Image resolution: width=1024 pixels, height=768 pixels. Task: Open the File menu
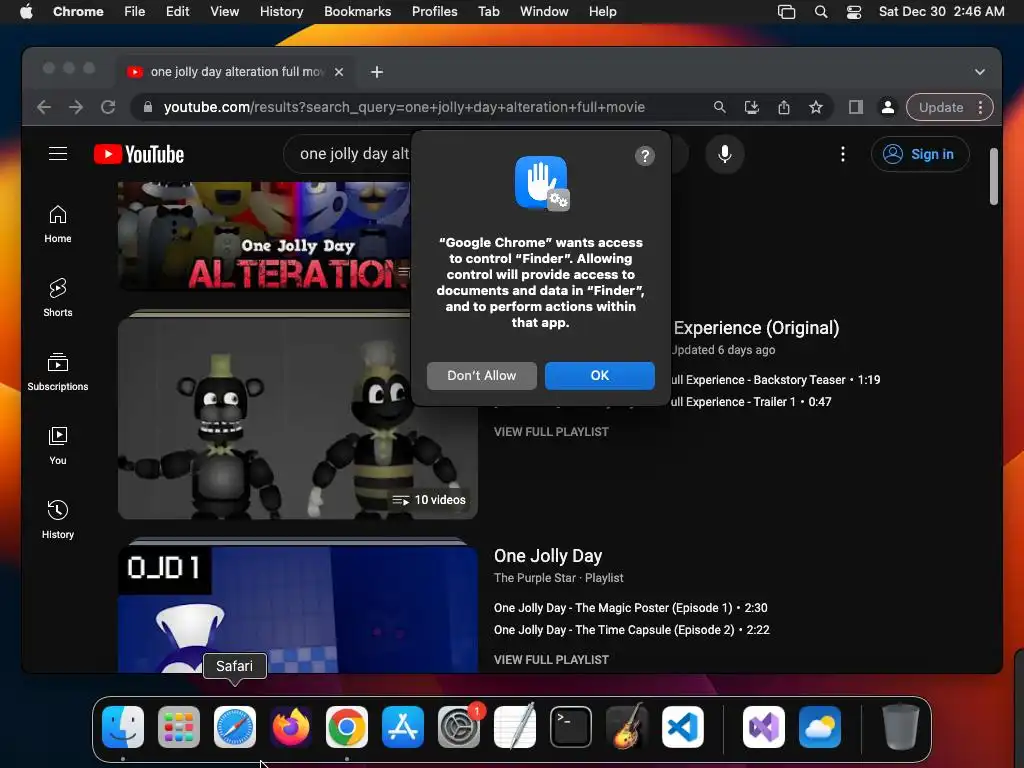pyautogui.click(x=135, y=12)
